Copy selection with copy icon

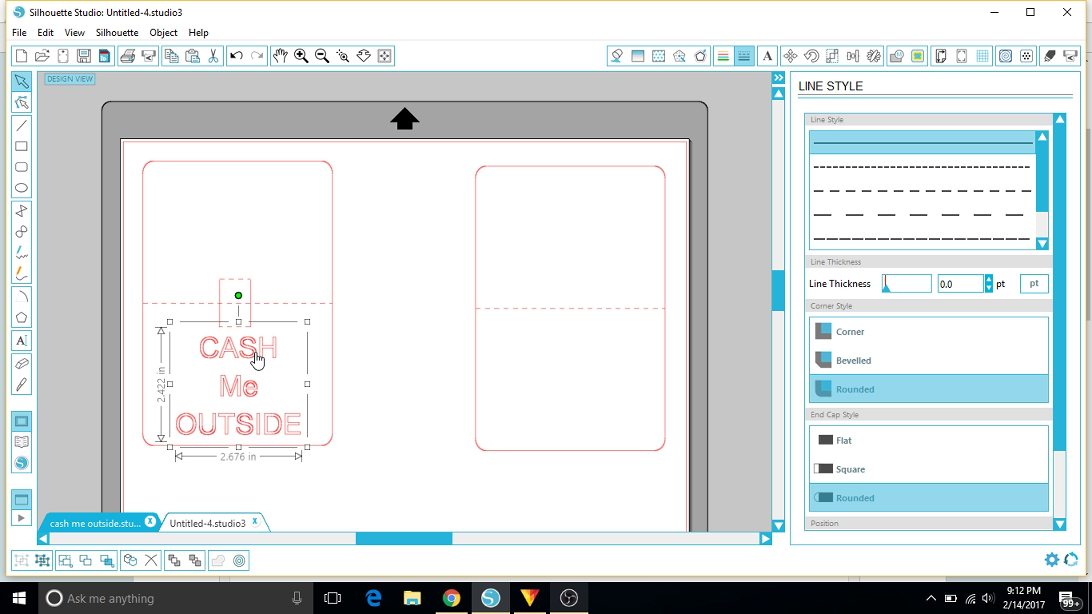point(171,56)
